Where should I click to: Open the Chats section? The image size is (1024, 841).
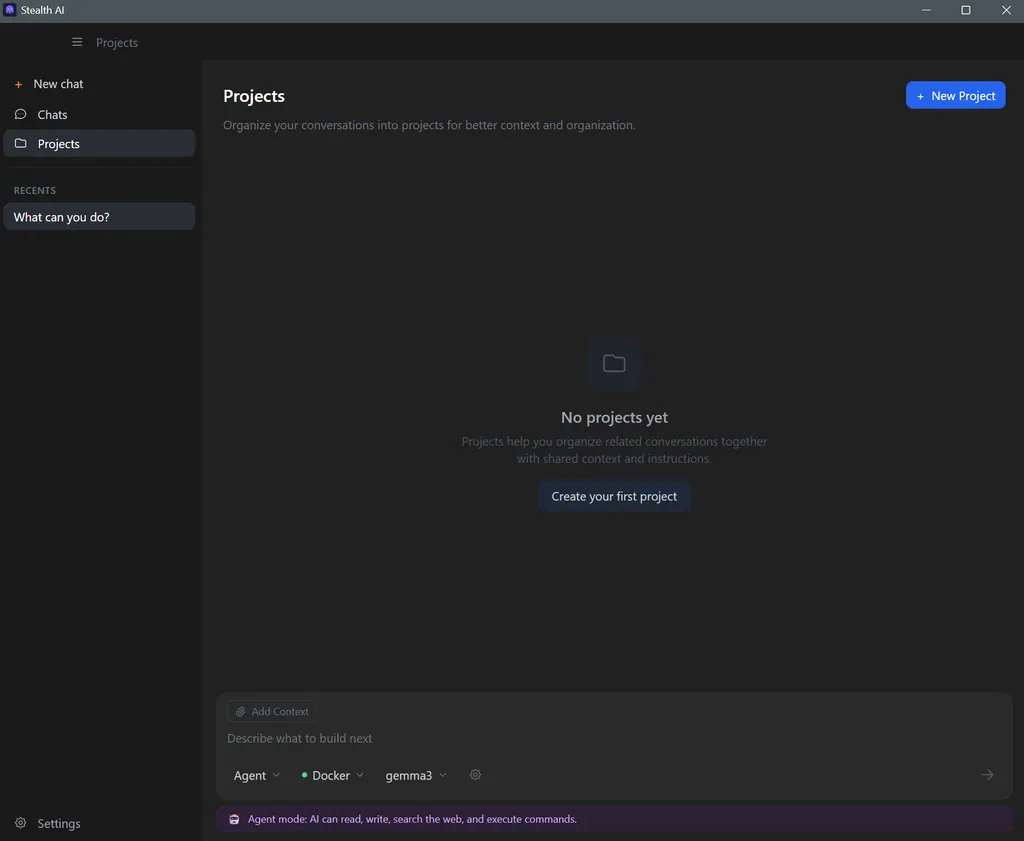(99, 114)
